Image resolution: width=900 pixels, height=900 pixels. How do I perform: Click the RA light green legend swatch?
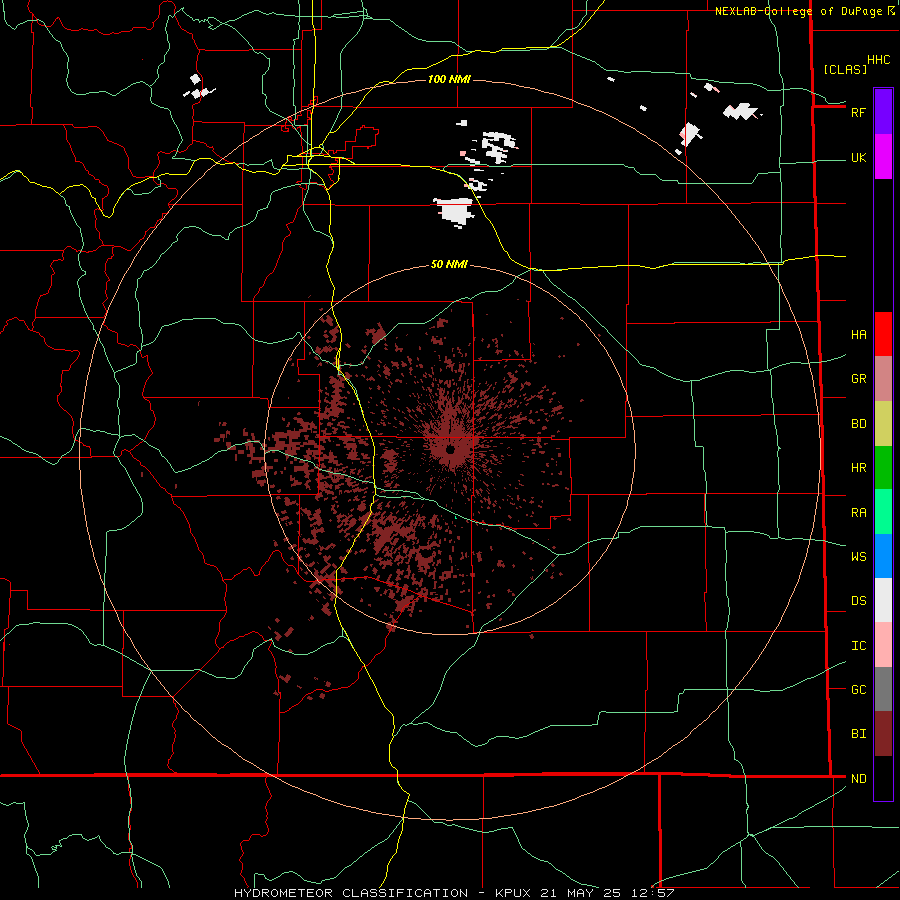click(x=883, y=512)
